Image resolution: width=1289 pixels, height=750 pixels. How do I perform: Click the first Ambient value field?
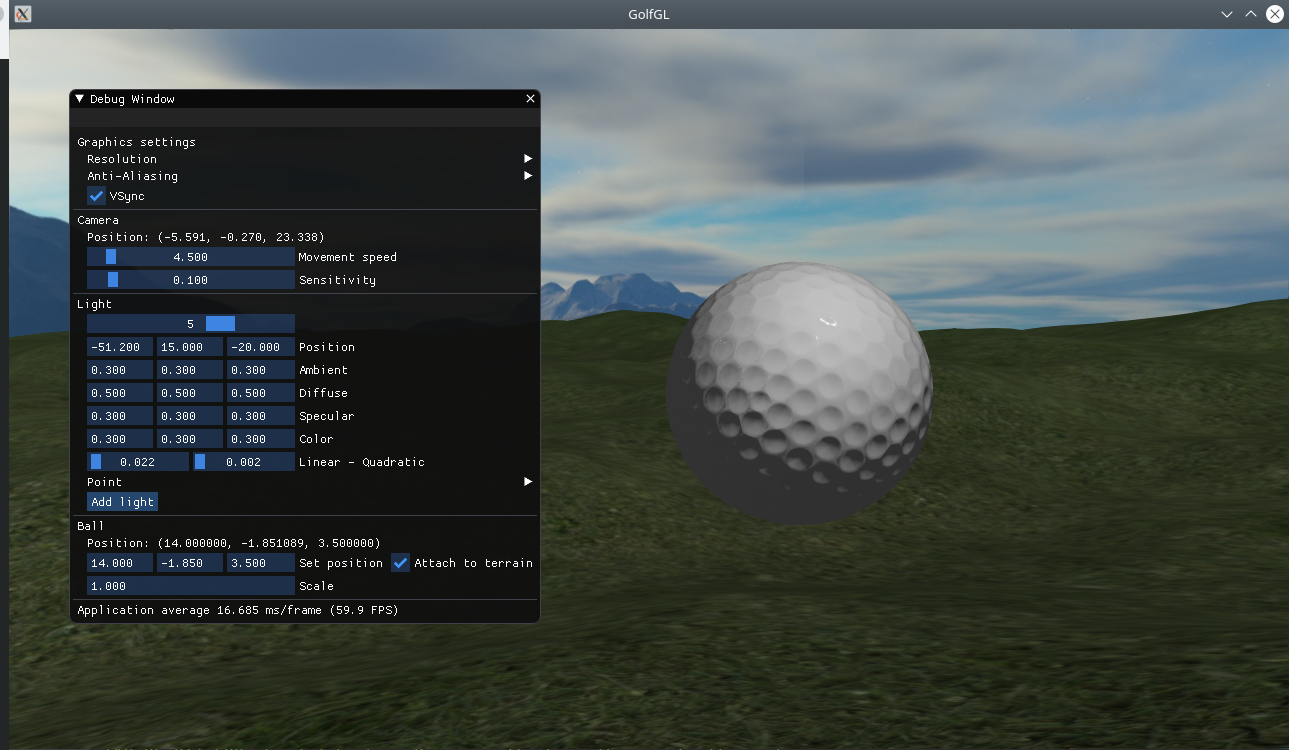coord(120,370)
